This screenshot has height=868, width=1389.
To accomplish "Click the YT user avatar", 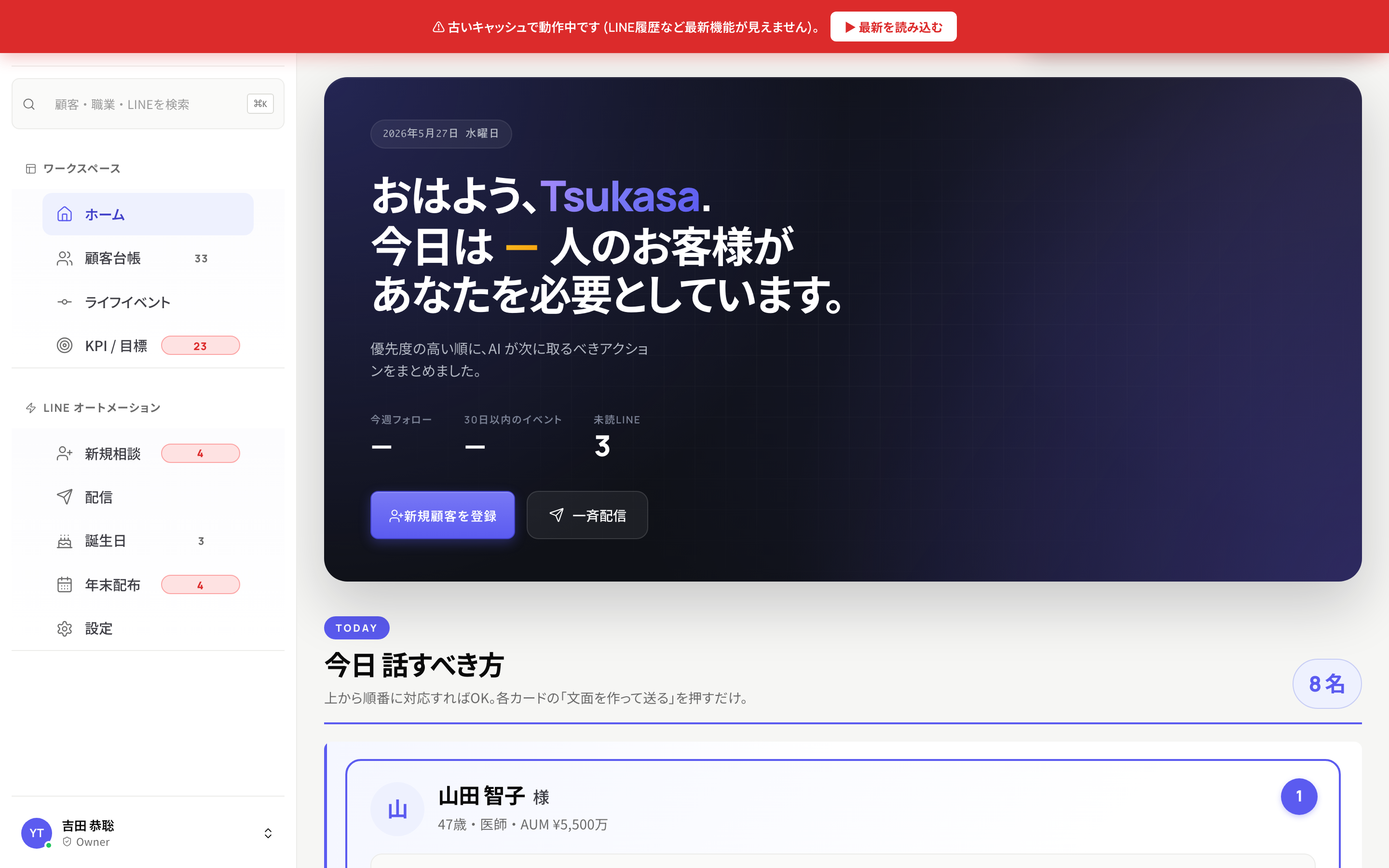I will (37, 833).
